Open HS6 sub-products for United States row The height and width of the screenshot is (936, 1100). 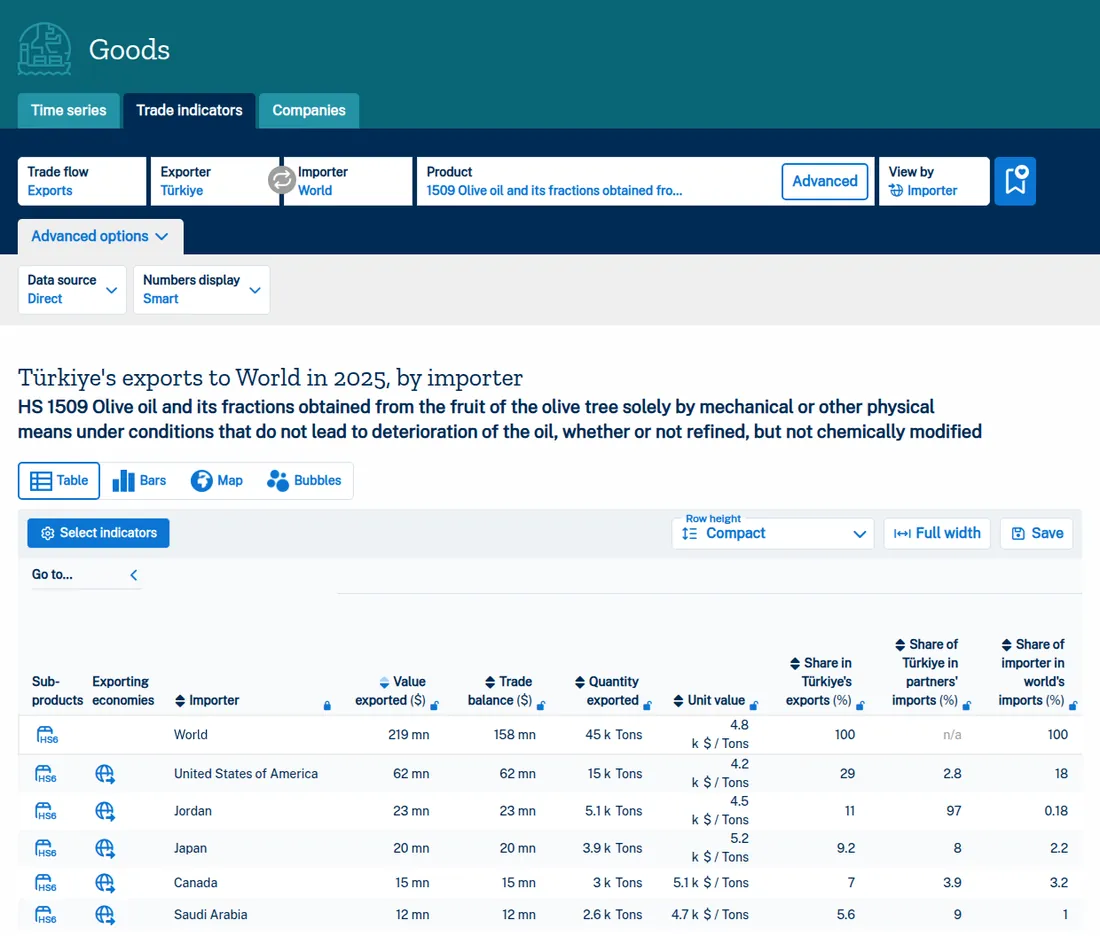[46, 774]
